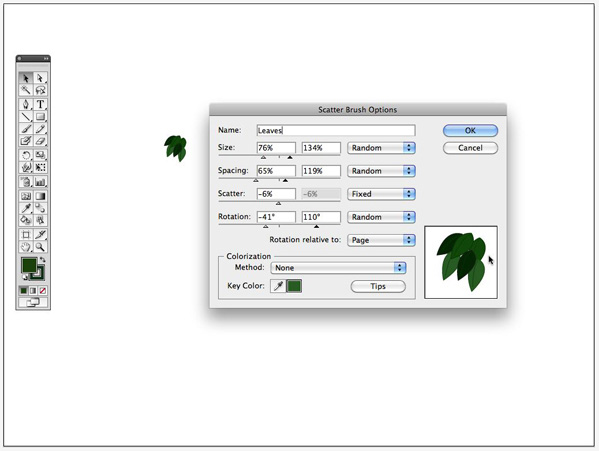Choose the Zoom magnifier tool
Viewport: 599px width, 451px height.
[x=40, y=247]
